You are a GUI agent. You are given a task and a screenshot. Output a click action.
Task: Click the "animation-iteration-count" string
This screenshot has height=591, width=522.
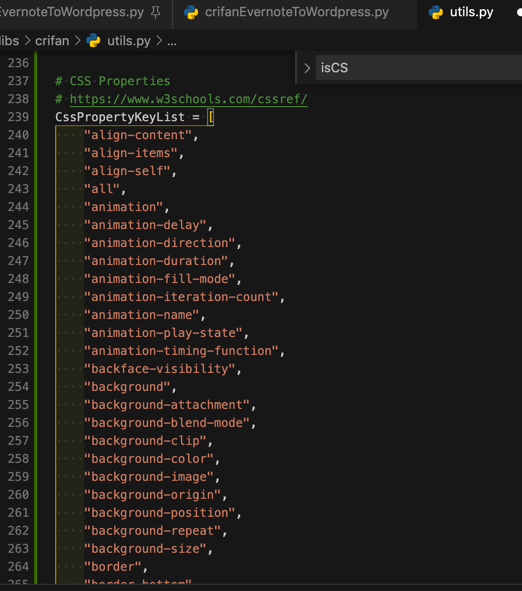pyautogui.click(x=181, y=297)
